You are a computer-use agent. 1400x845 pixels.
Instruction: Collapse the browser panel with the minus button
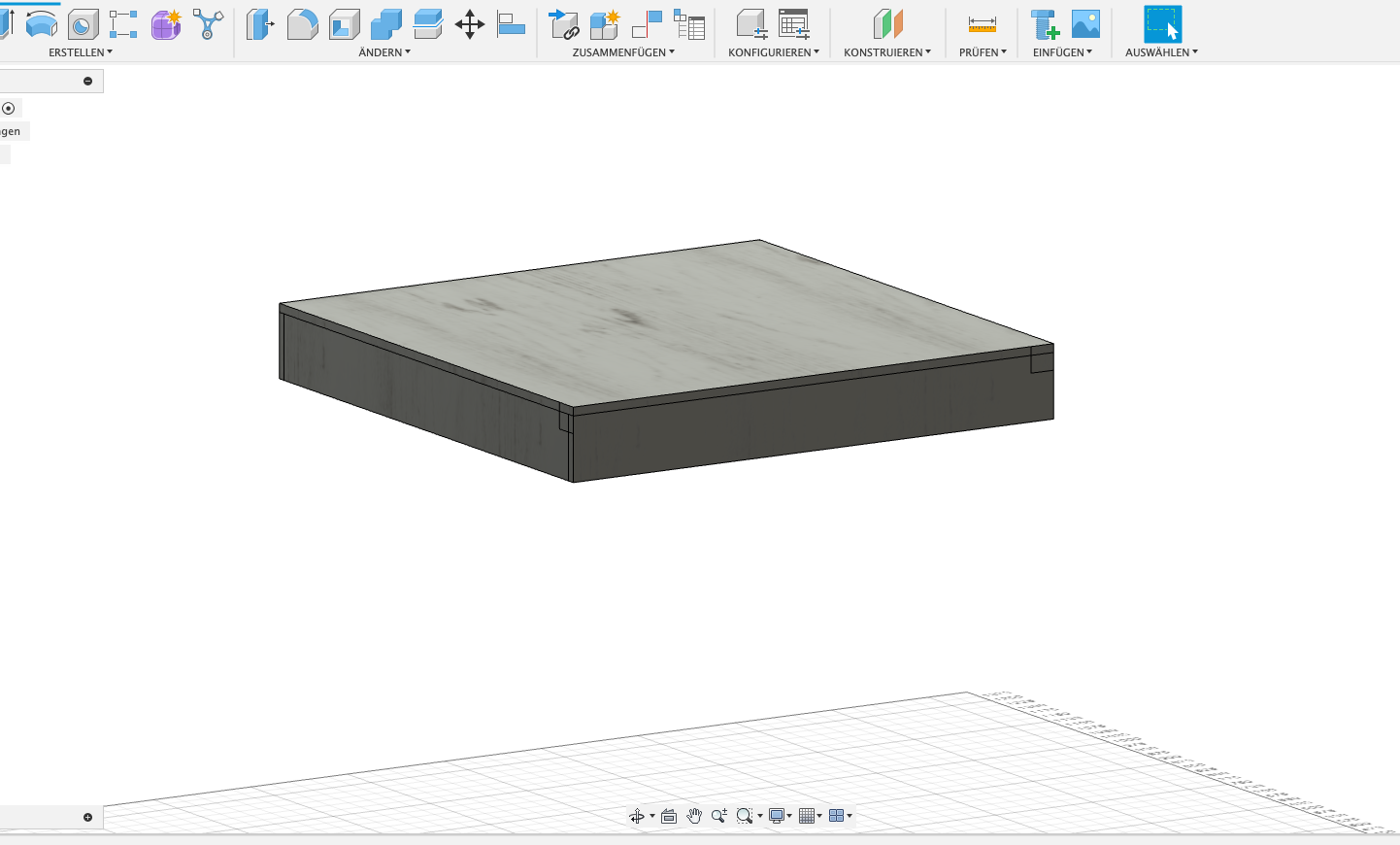(x=87, y=81)
